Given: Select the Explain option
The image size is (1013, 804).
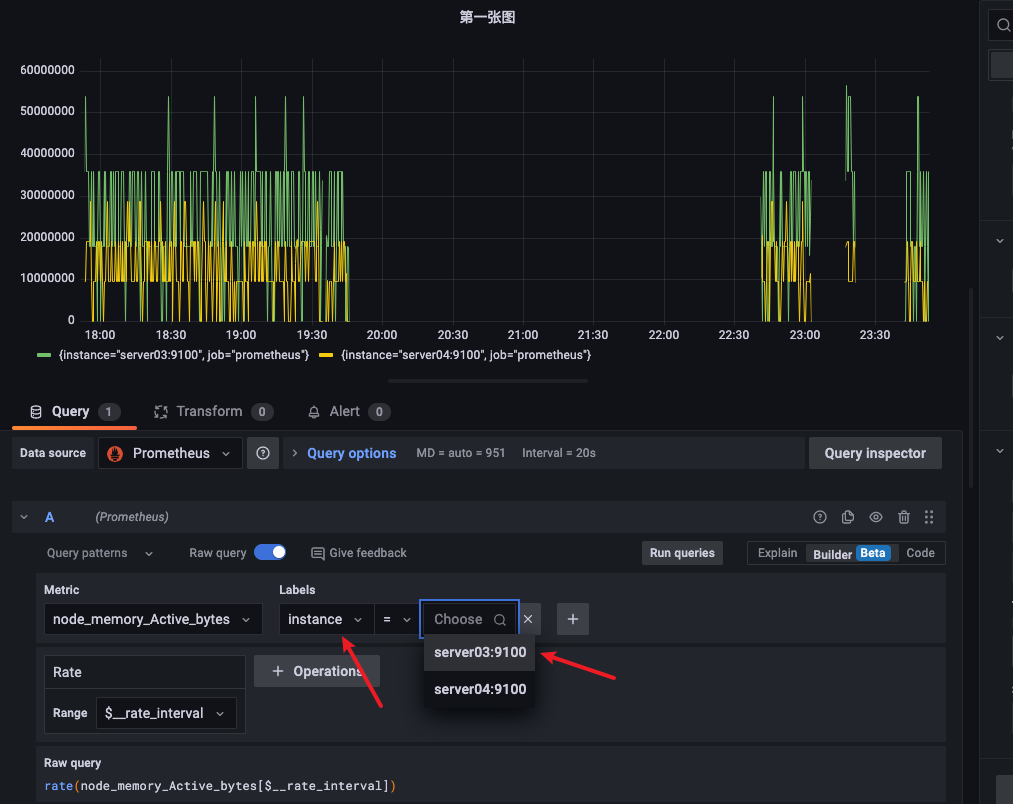Looking at the screenshot, I should (777, 553).
